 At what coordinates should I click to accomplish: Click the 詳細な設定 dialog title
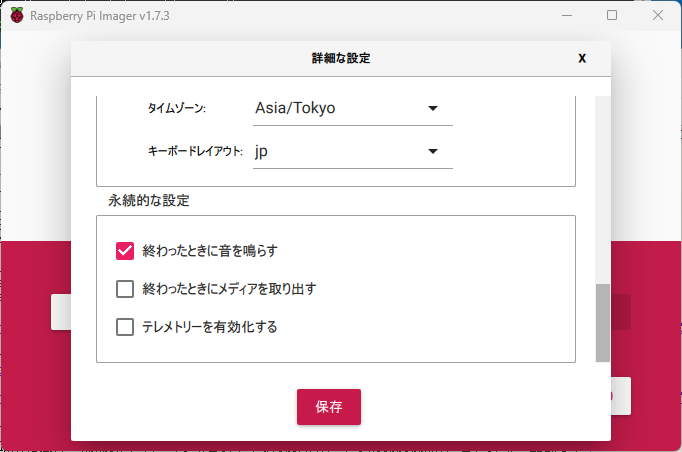[x=341, y=58]
